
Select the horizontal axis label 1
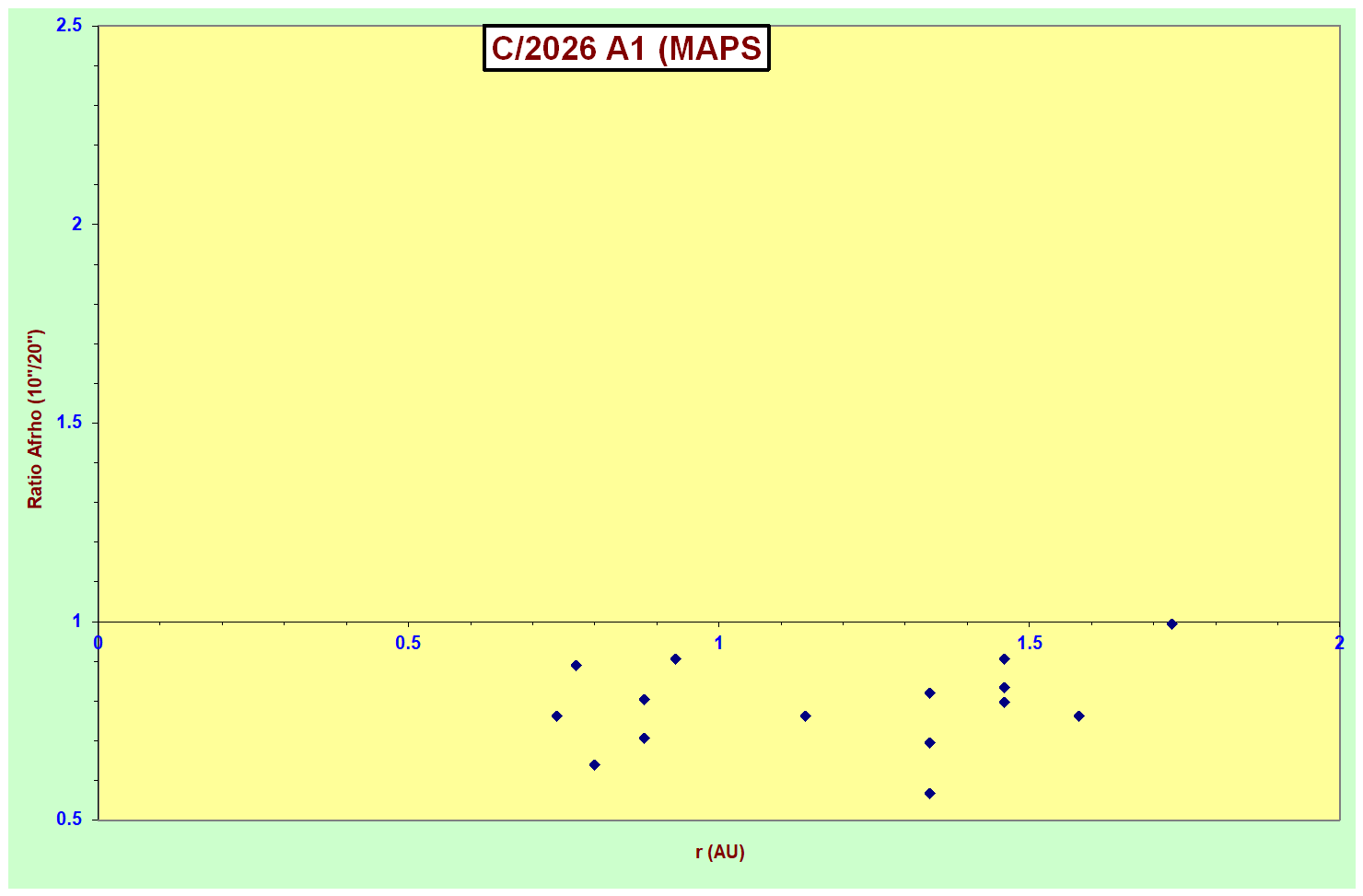(x=718, y=643)
